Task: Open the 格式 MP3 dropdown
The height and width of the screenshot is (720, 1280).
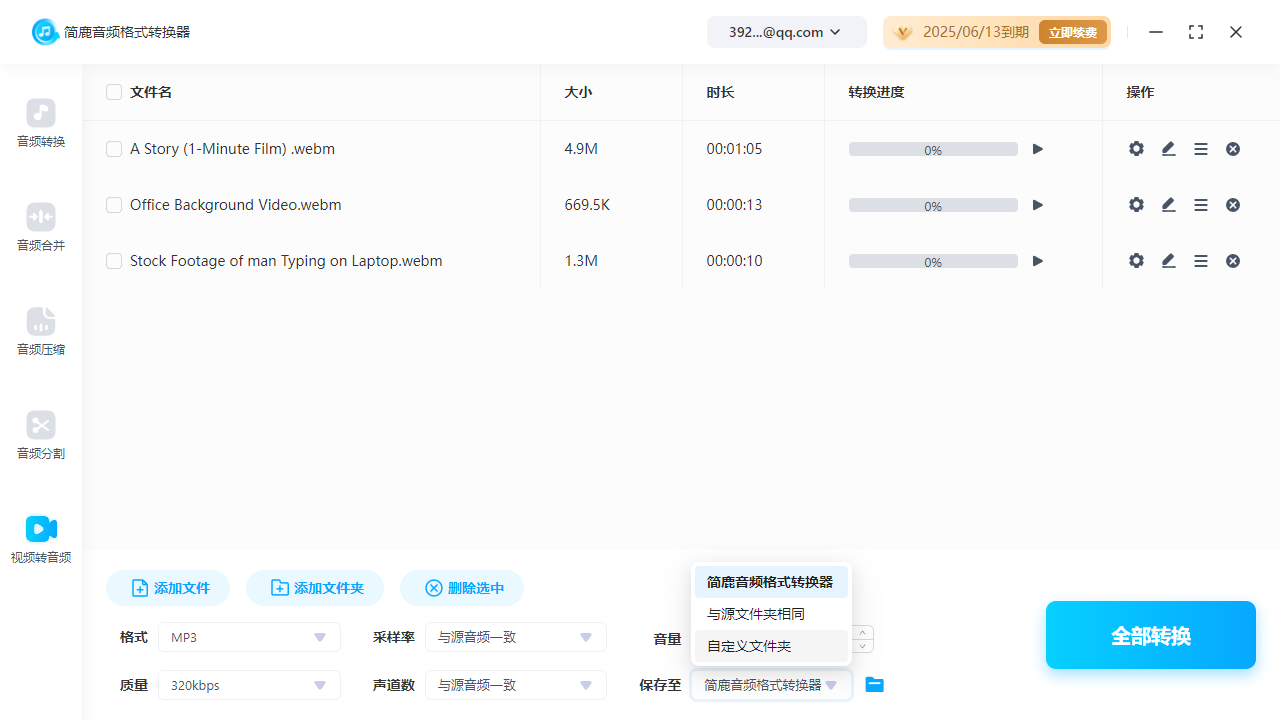Action: coord(248,636)
